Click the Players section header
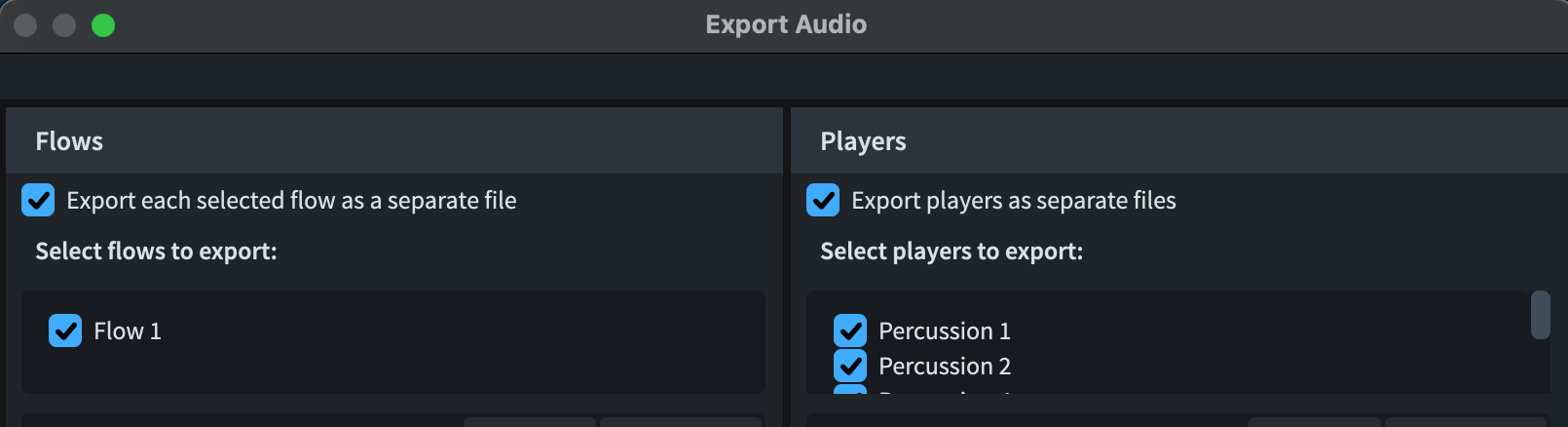The image size is (1568, 427). click(863, 141)
